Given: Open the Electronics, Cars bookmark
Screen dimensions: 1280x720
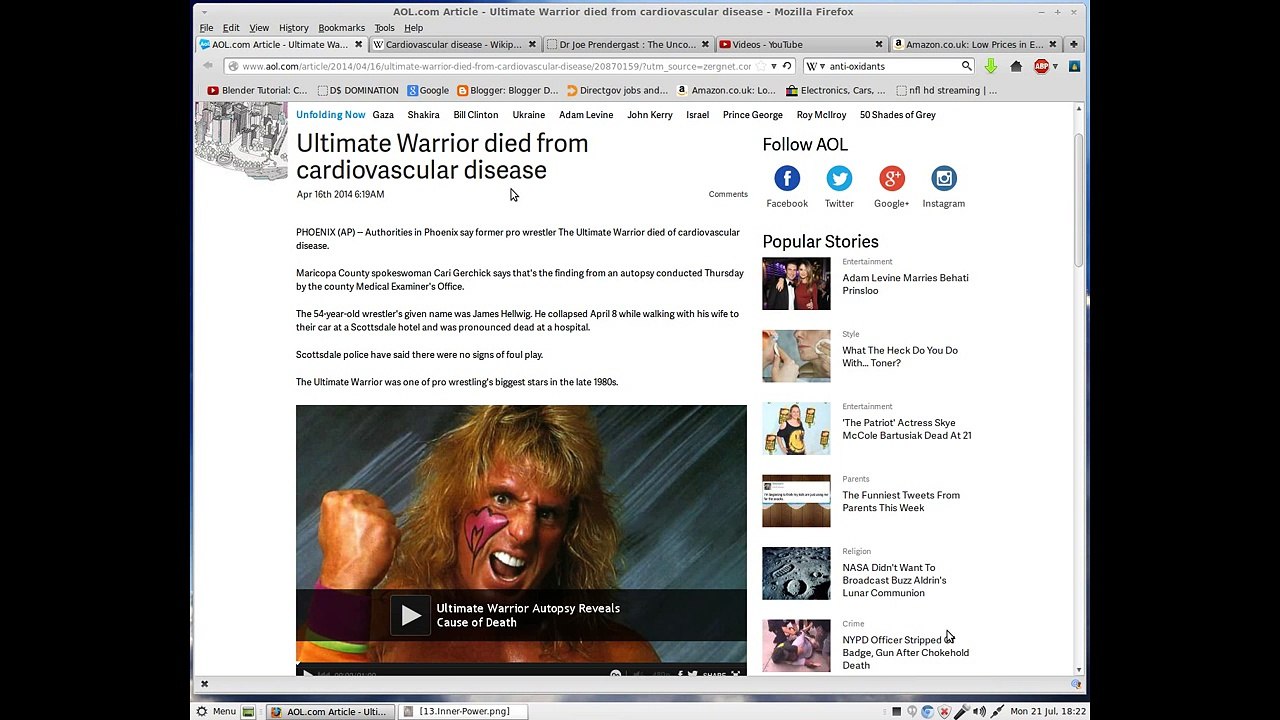Looking at the screenshot, I should tap(836, 90).
